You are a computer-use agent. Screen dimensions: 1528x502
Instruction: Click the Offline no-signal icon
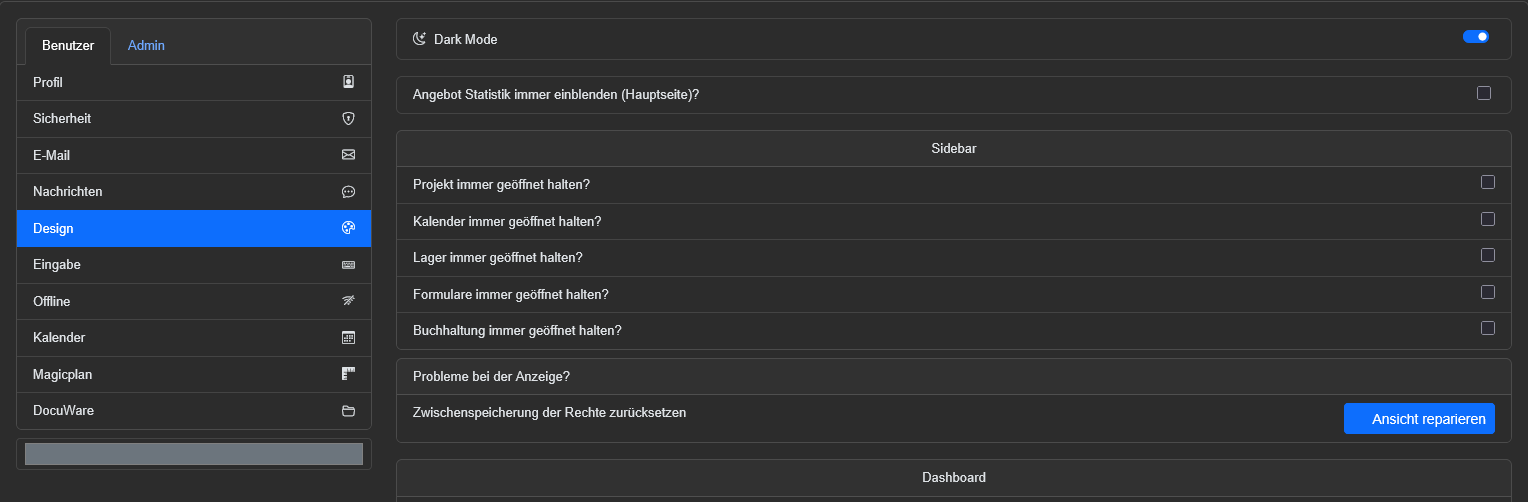(348, 301)
